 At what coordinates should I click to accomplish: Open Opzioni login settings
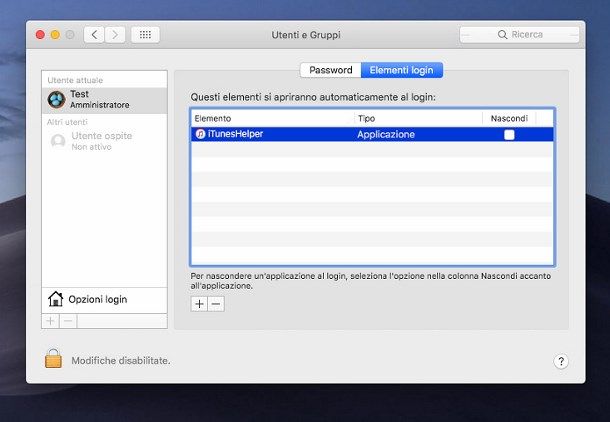104,300
